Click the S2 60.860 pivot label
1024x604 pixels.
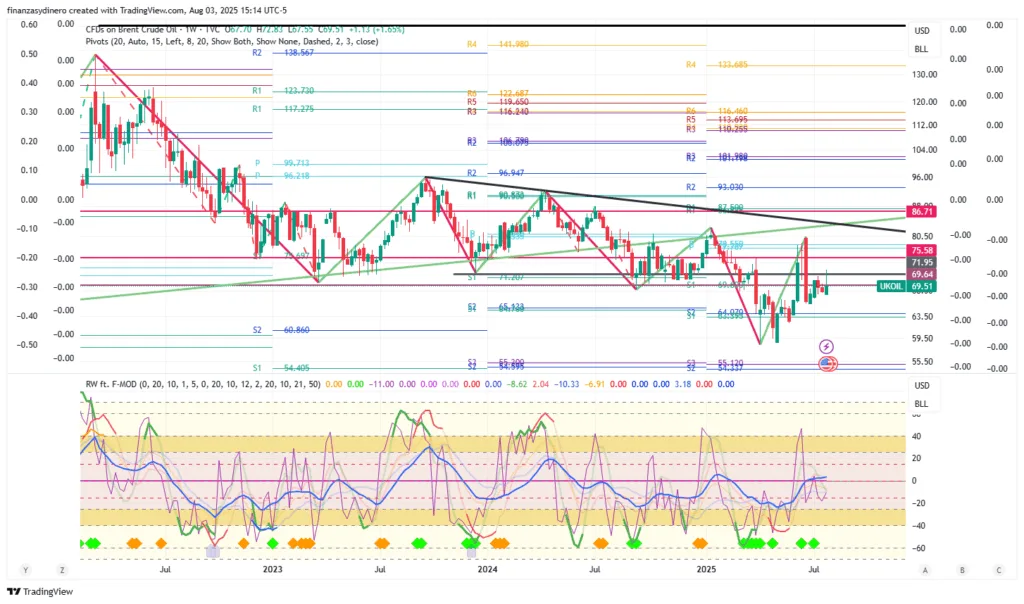click(281, 330)
